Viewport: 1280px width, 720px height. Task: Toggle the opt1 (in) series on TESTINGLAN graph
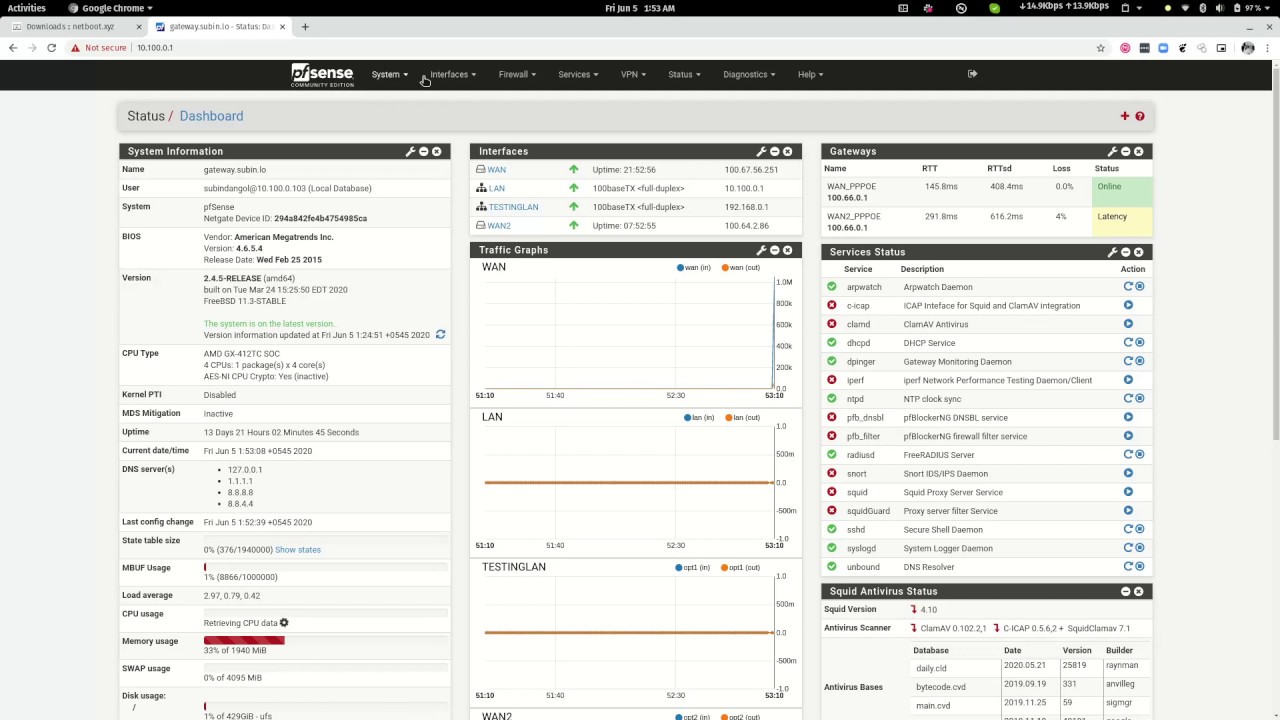pos(693,568)
